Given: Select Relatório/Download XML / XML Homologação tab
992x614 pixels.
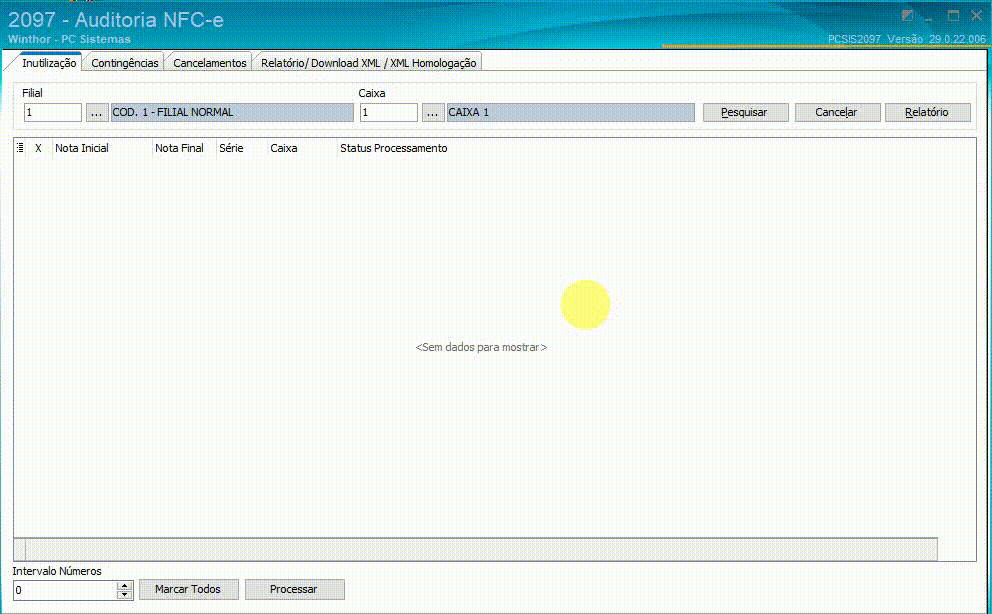Looking at the screenshot, I should [368, 63].
